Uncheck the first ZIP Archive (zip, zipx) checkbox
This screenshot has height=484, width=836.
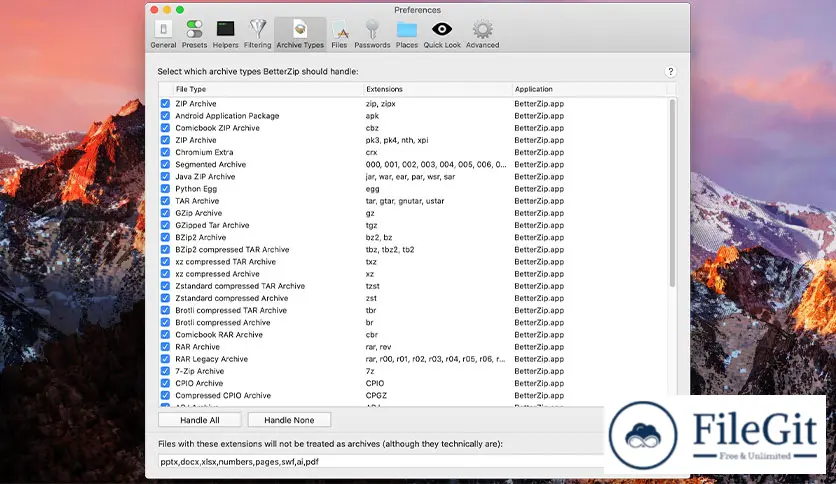(165, 103)
